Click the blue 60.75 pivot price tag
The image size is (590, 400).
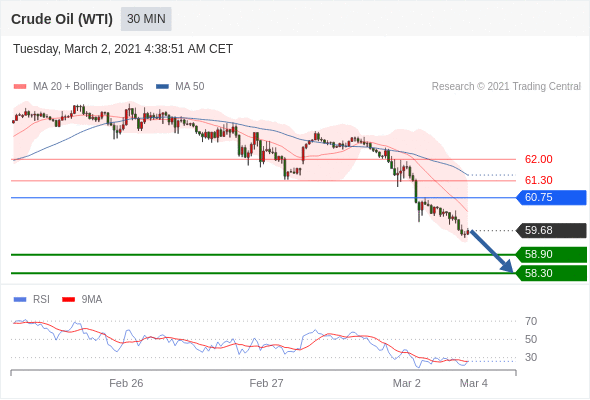tap(551, 198)
